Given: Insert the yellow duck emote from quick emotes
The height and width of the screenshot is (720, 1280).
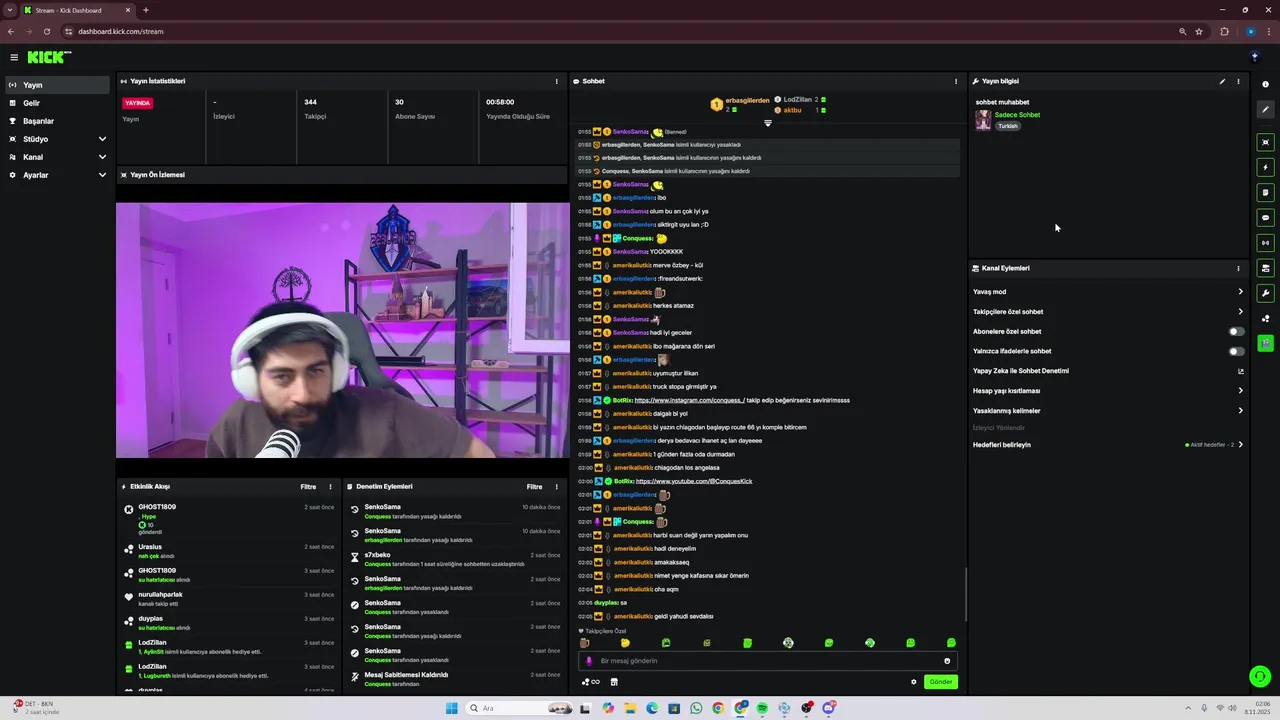Looking at the screenshot, I should (x=625, y=643).
